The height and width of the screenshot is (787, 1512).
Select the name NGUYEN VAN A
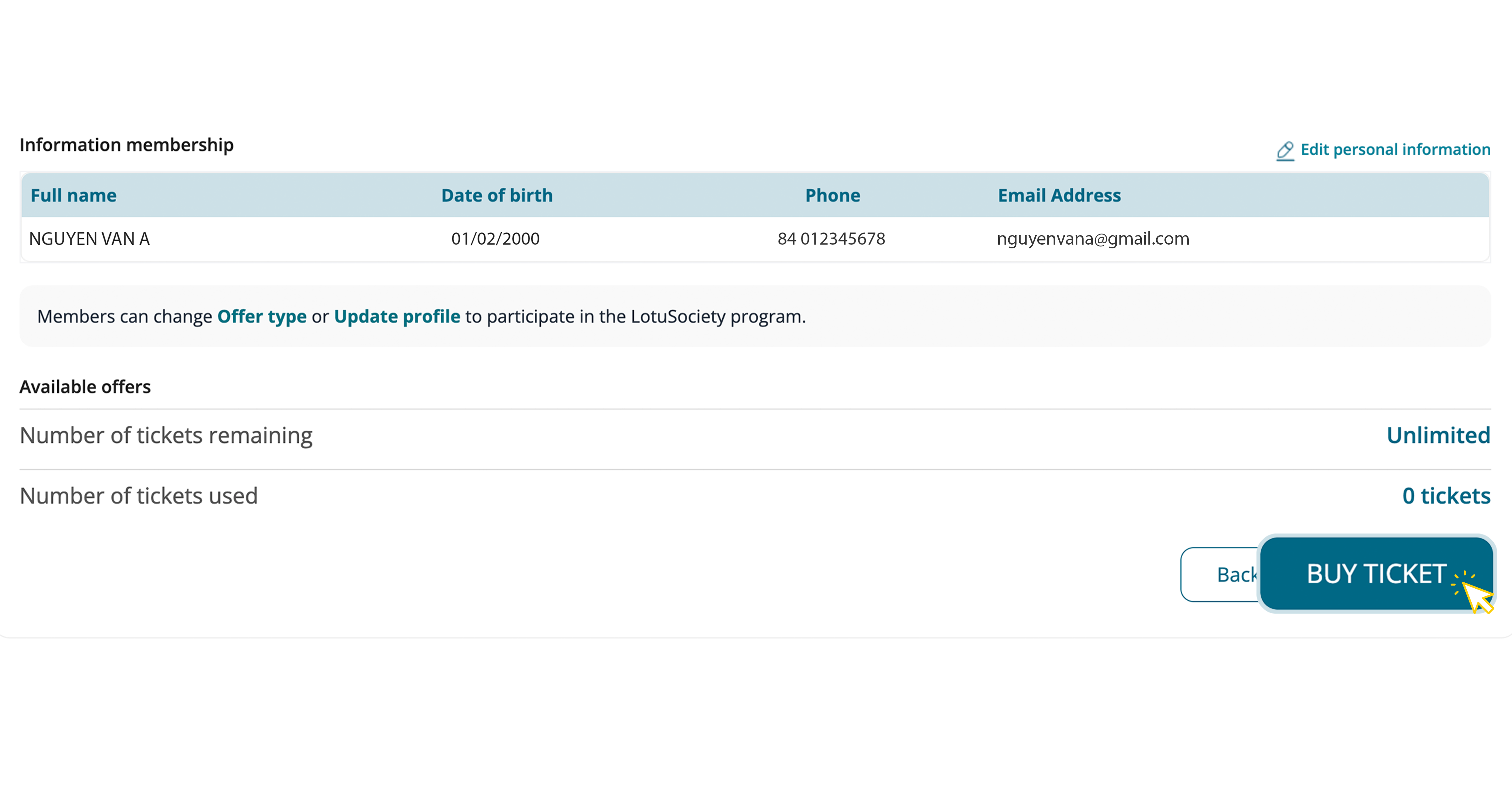(89, 239)
